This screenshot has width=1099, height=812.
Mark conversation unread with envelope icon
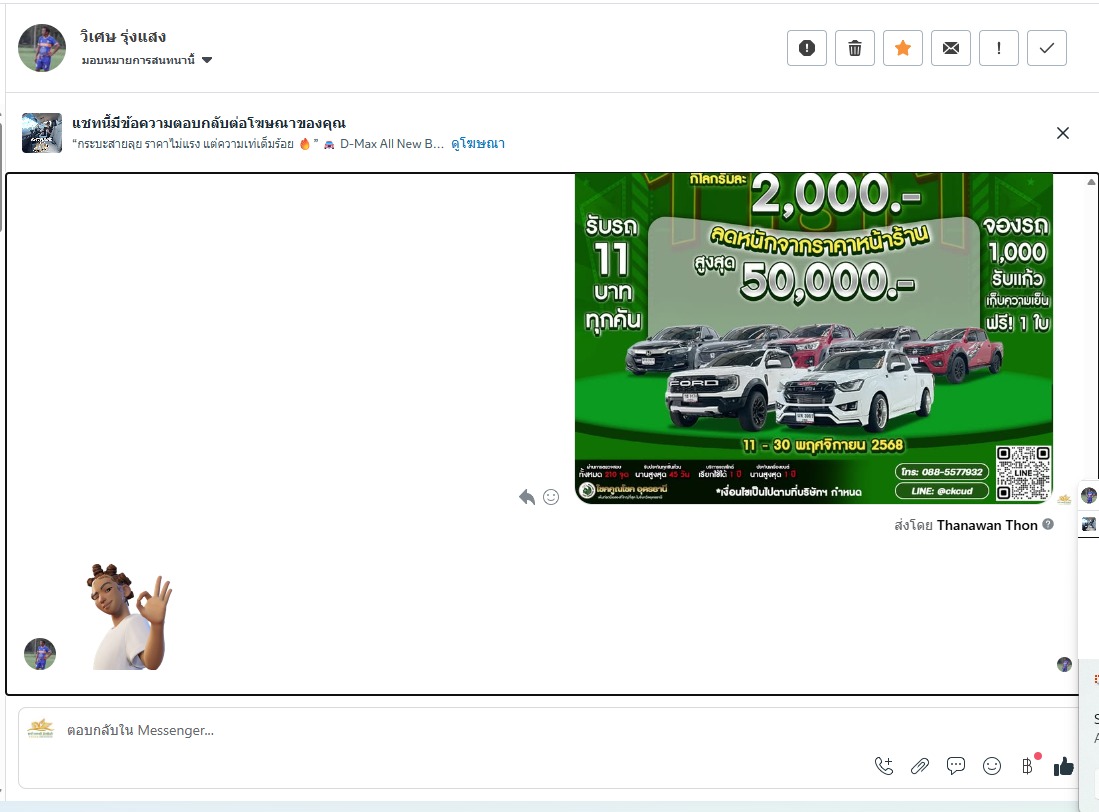coord(950,48)
